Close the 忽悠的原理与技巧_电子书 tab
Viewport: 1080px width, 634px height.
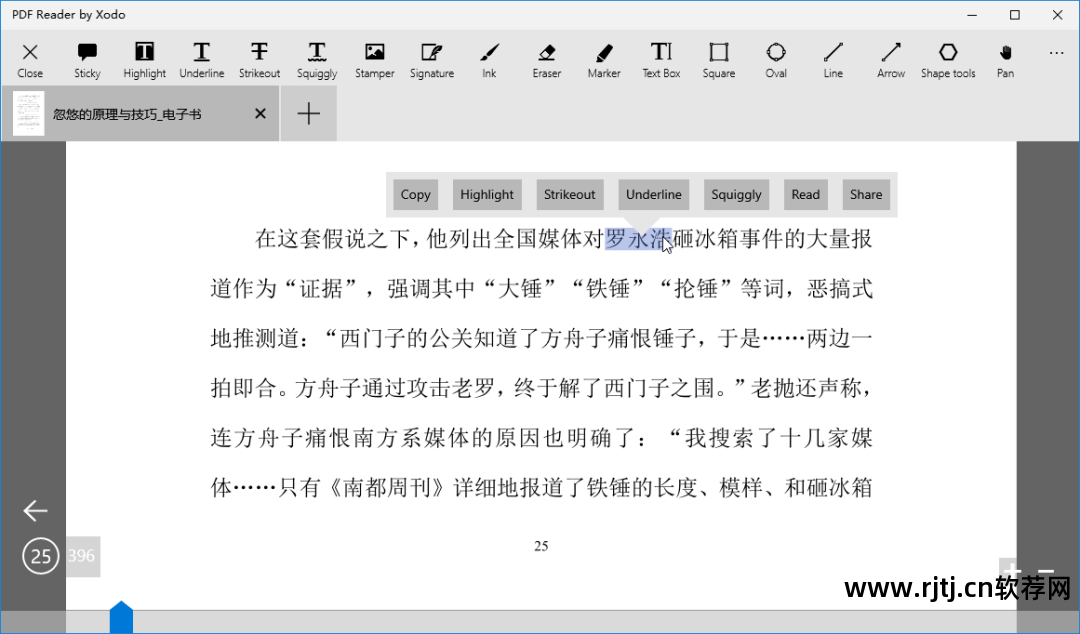click(x=260, y=114)
